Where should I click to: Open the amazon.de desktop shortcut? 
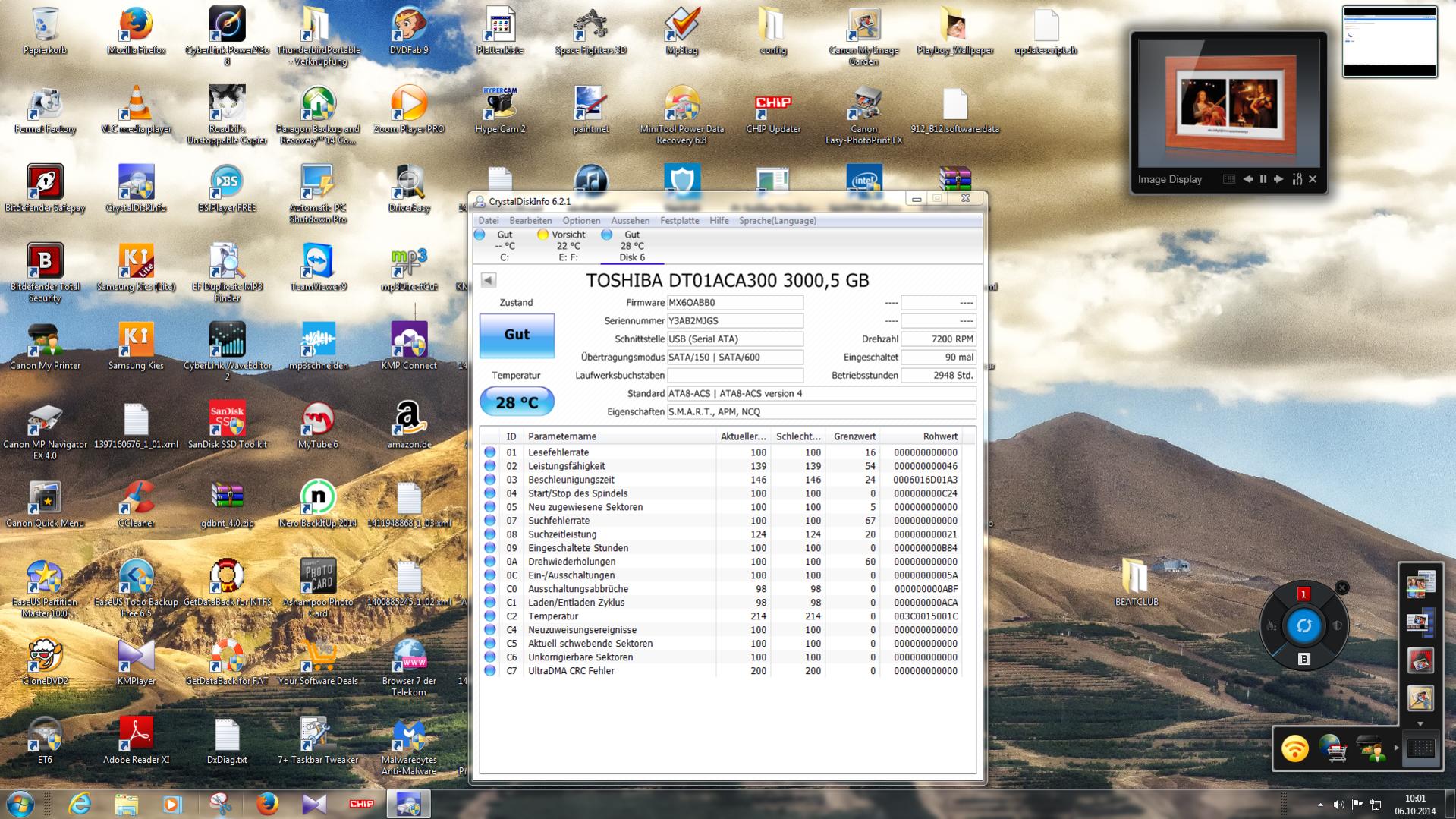[x=409, y=425]
